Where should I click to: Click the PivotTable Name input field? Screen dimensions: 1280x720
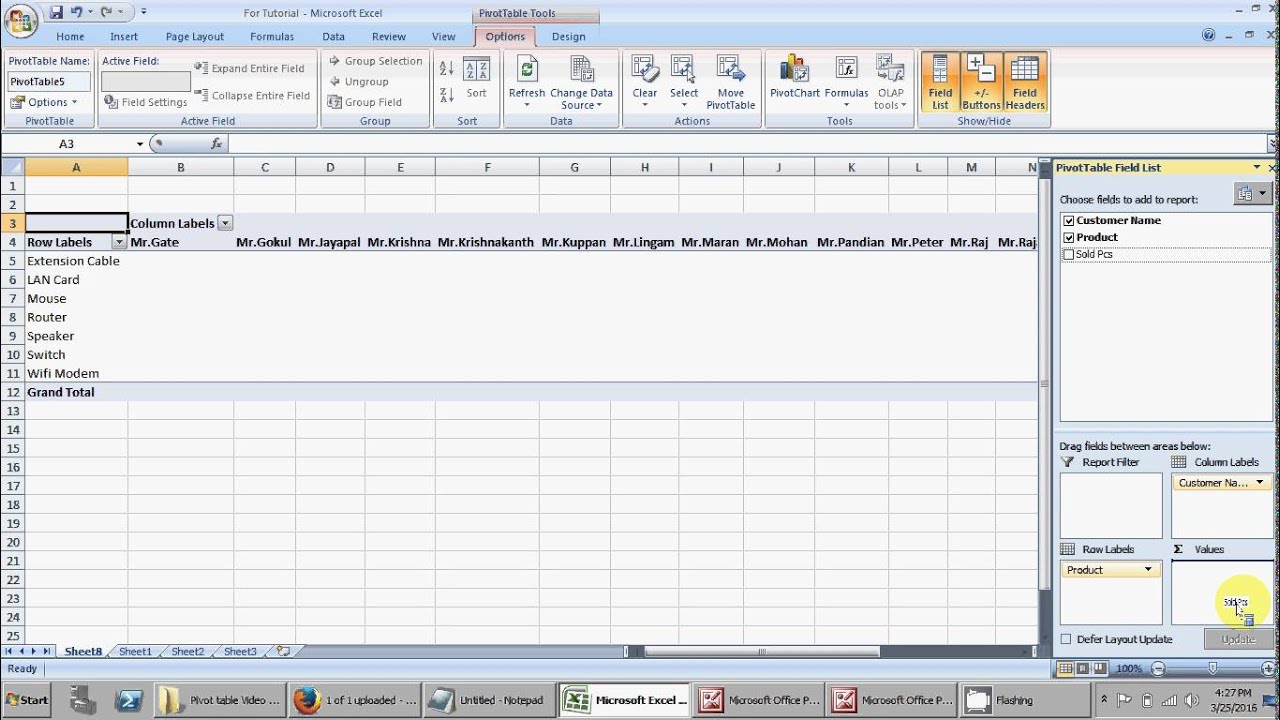click(x=49, y=81)
